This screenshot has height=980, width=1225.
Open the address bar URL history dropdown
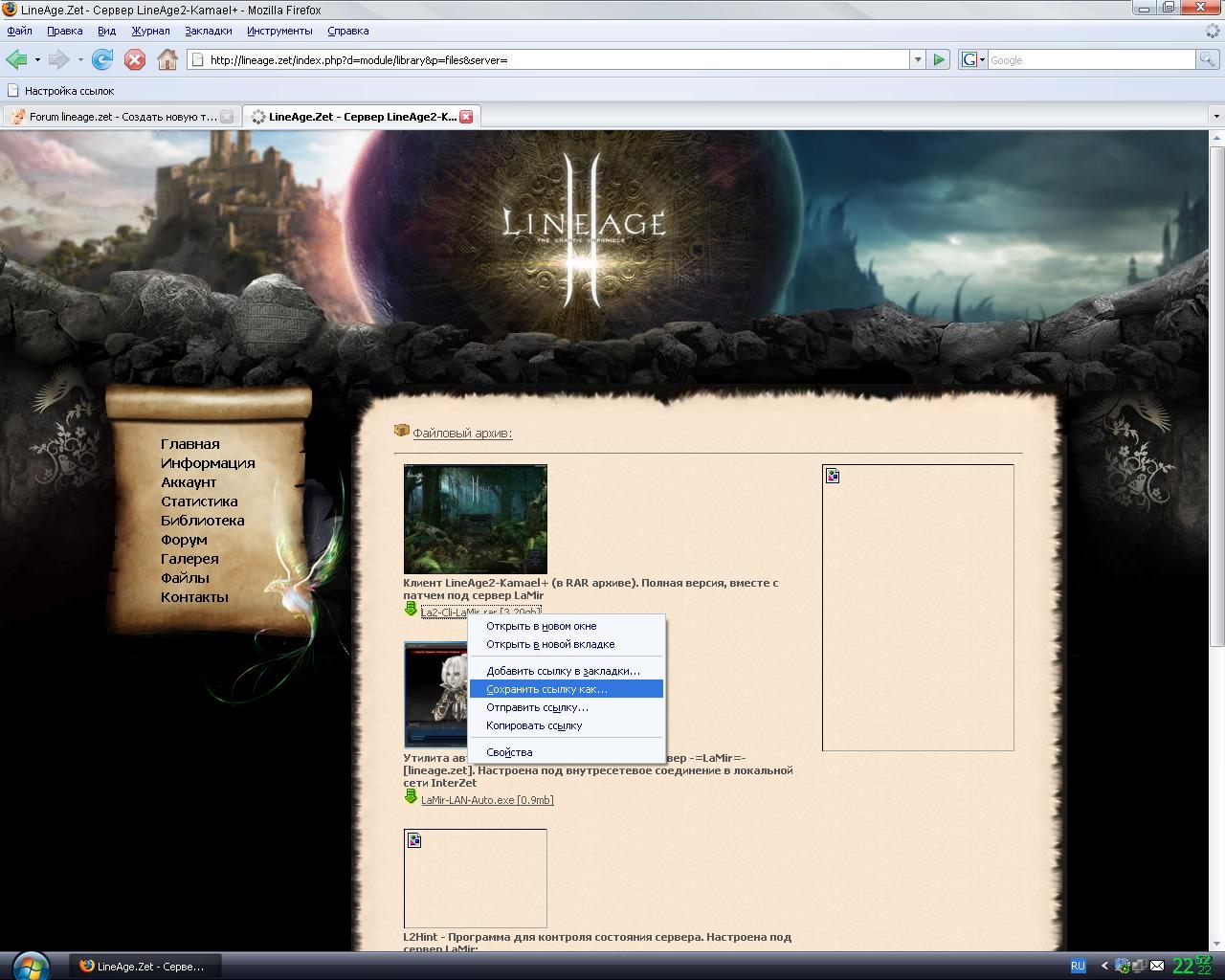[917, 59]
